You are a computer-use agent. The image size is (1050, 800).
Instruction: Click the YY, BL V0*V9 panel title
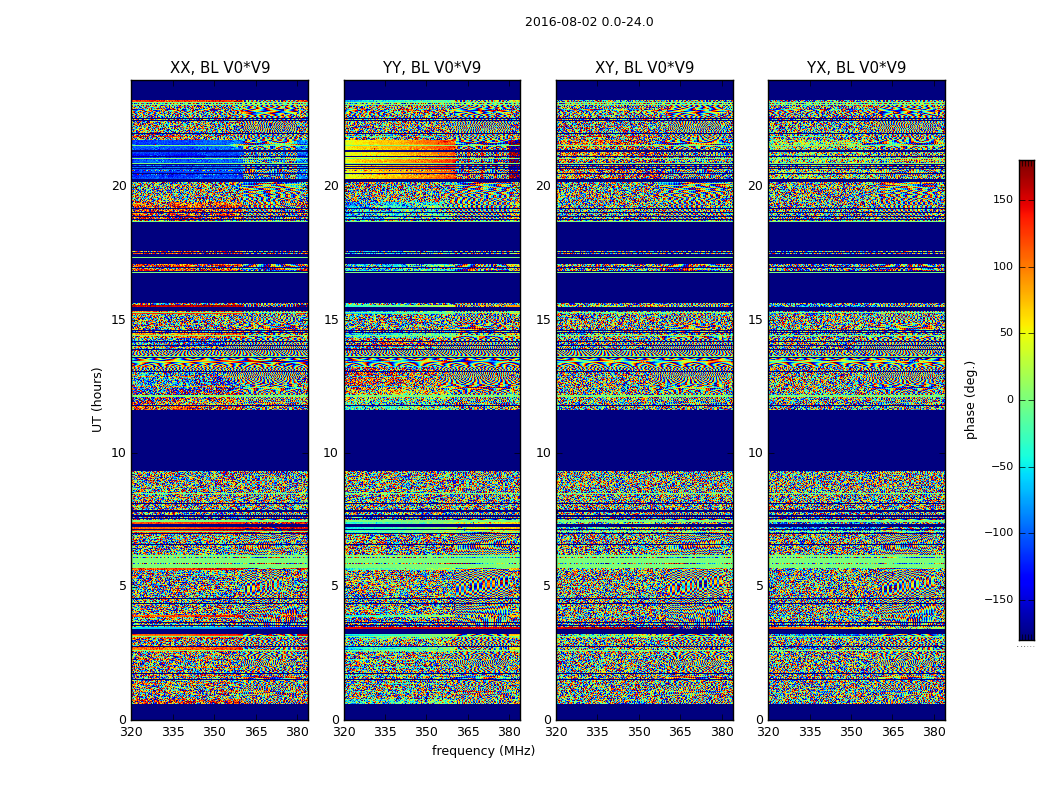(x=432, y=68)
